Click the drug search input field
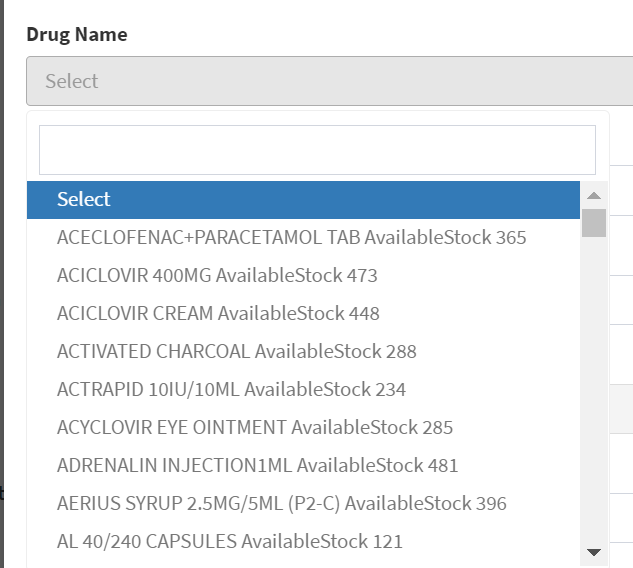The height and width of the screenshot is (568, 633). coord(317,150)
